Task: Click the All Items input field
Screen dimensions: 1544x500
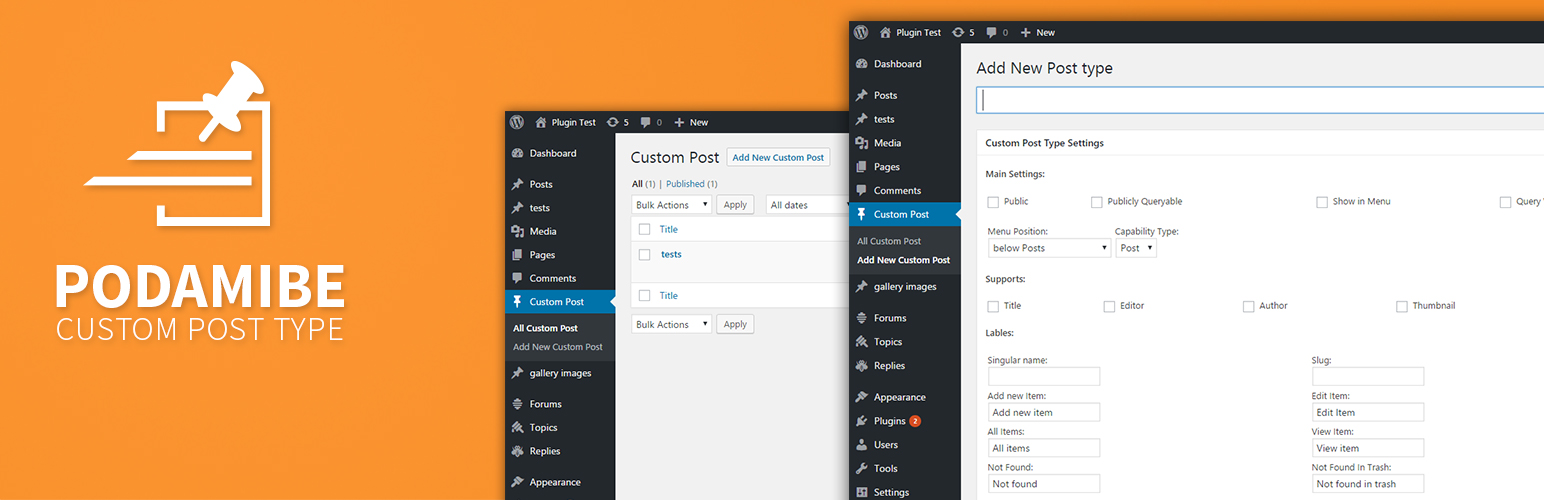Action: tap(1044, 448)
